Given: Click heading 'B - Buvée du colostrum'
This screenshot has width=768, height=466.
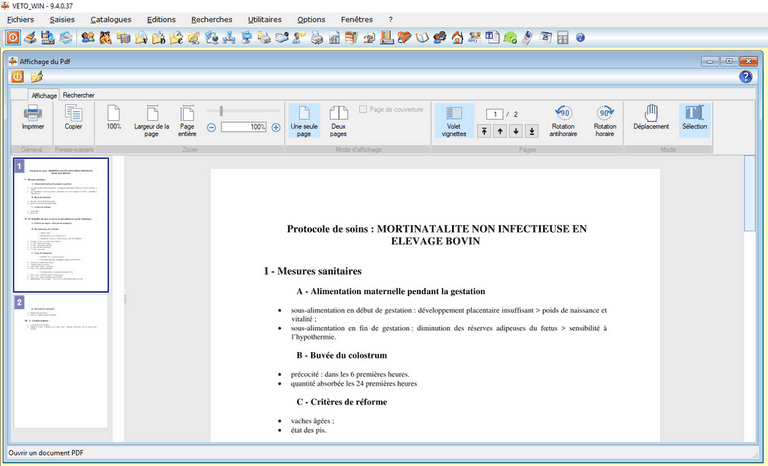Looking at the screenshot, I should [x=341, y=355].
